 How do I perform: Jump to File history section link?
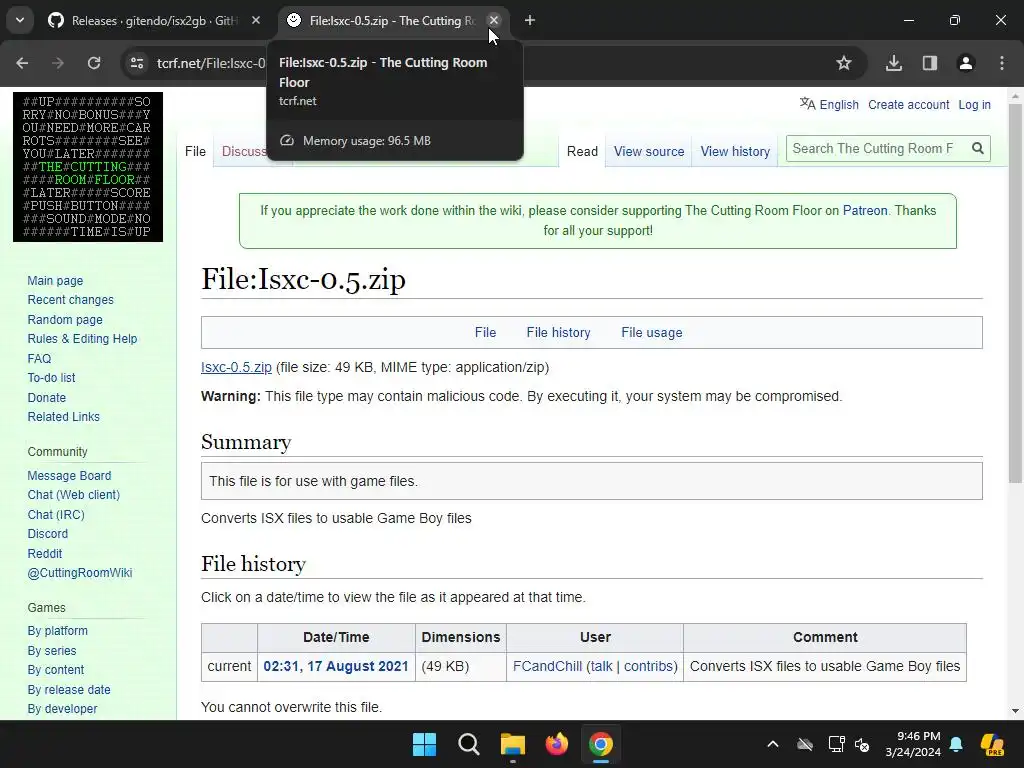pyautogui.click(x=558, y=332)
